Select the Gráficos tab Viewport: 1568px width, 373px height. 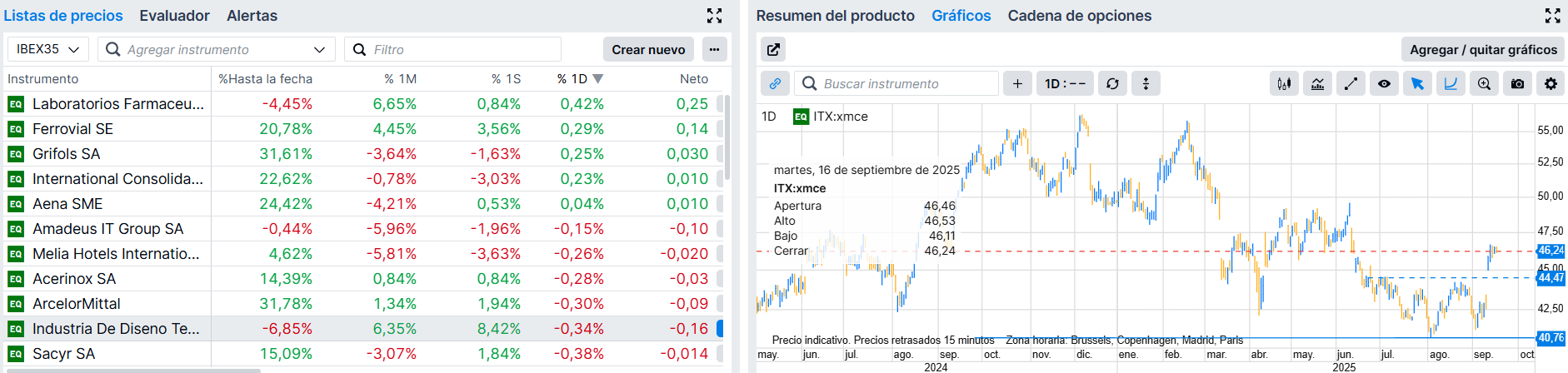[961, 16]
